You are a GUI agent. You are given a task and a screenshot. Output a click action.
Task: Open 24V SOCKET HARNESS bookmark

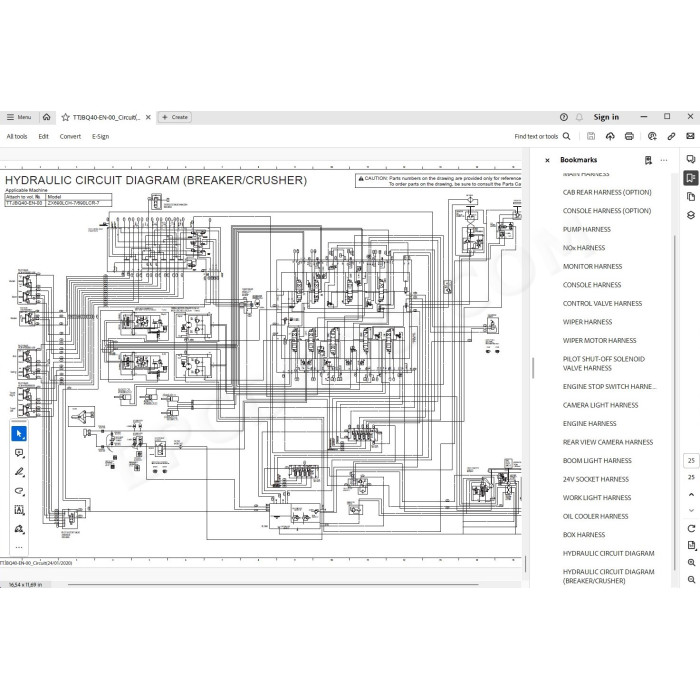tap(596, 479)
